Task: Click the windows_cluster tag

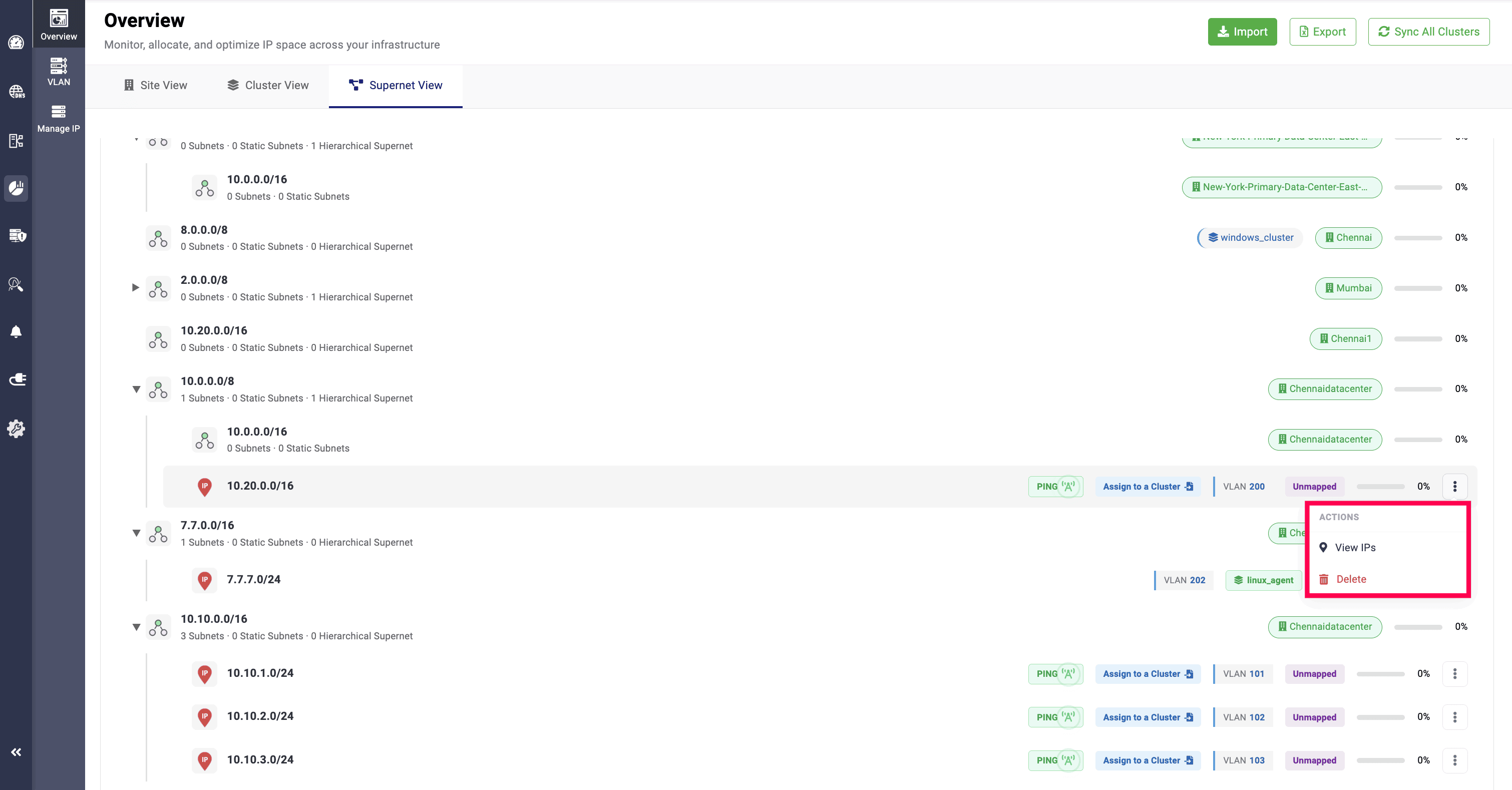Action: coord(1250,238)
